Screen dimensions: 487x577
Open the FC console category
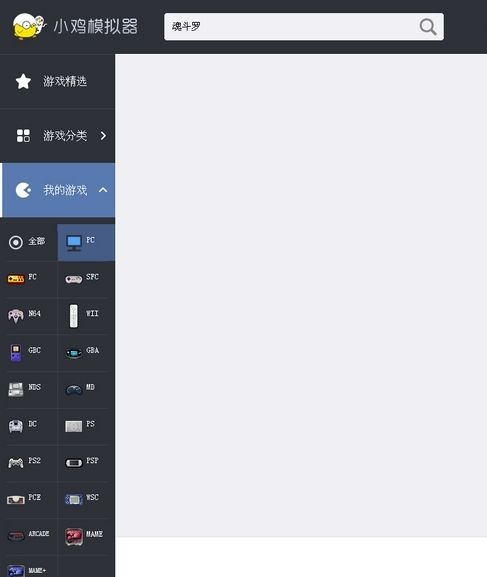29,279
